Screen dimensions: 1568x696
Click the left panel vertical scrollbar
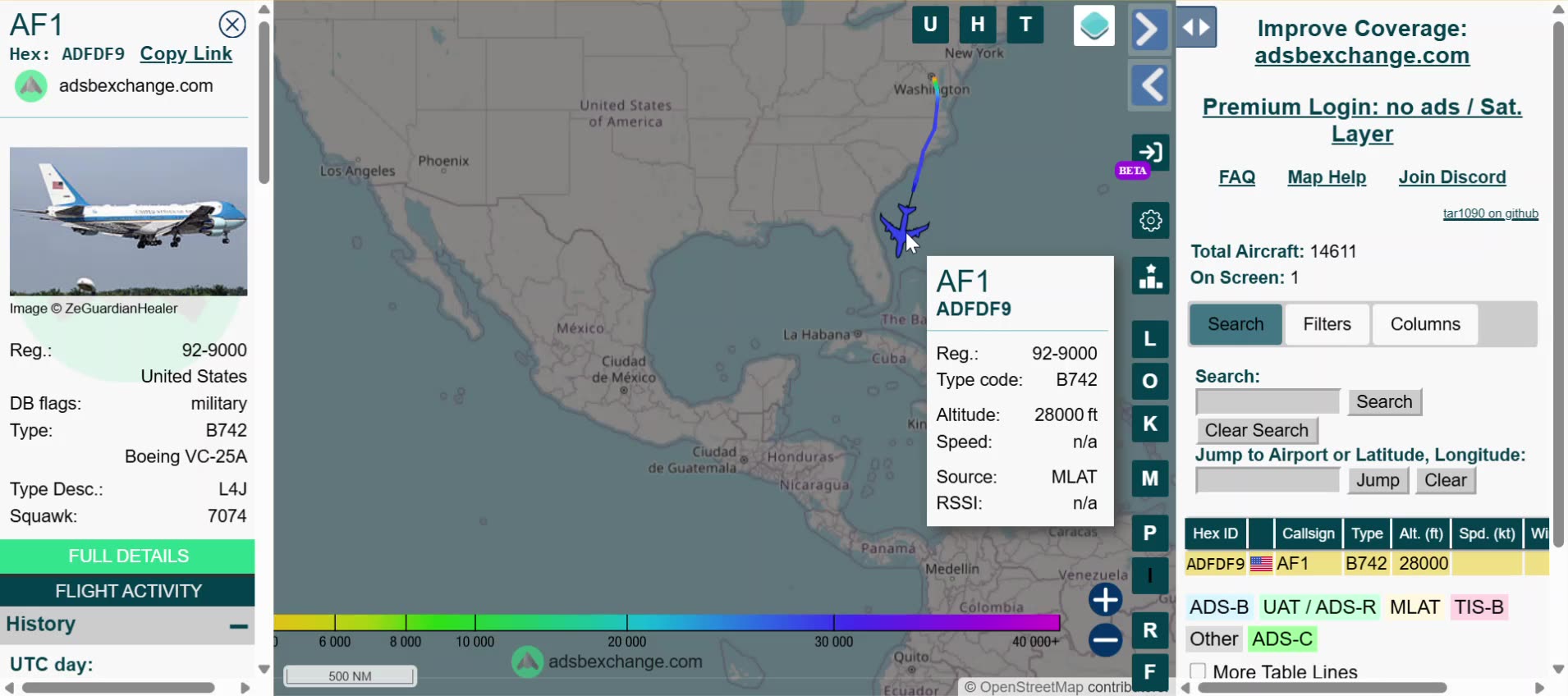[264, 103]
